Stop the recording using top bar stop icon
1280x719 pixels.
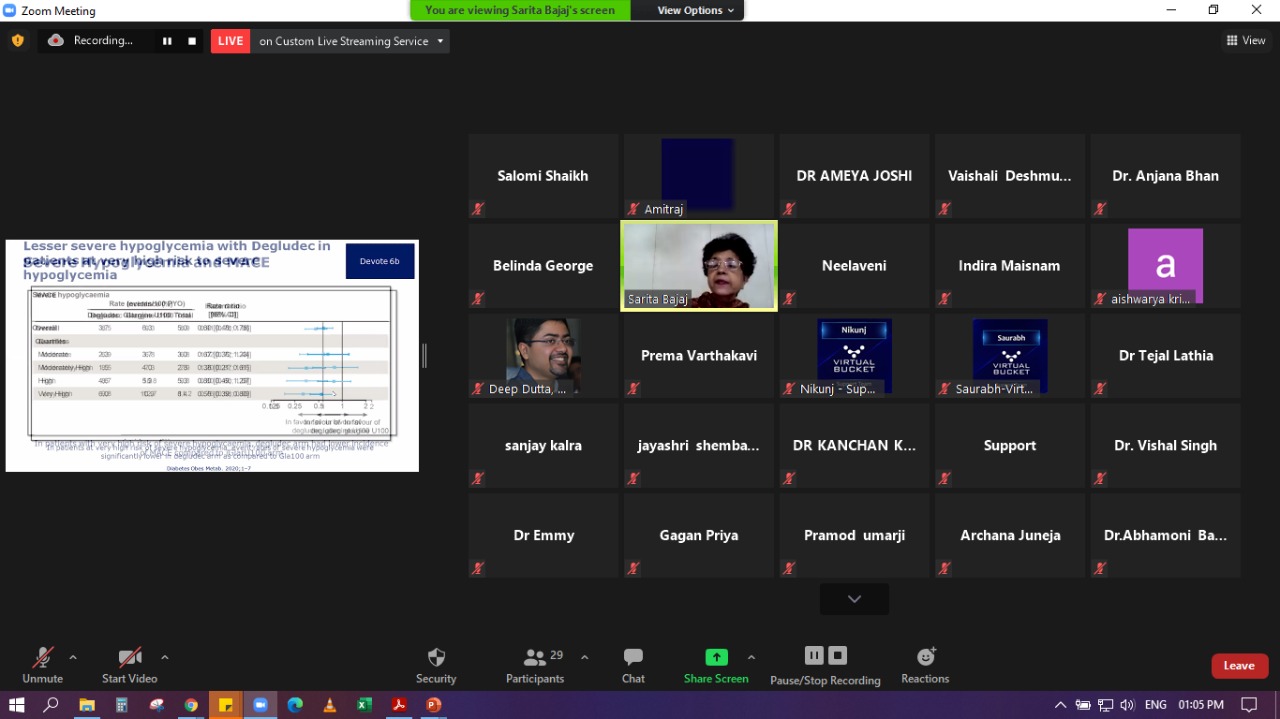coord(192,41)
